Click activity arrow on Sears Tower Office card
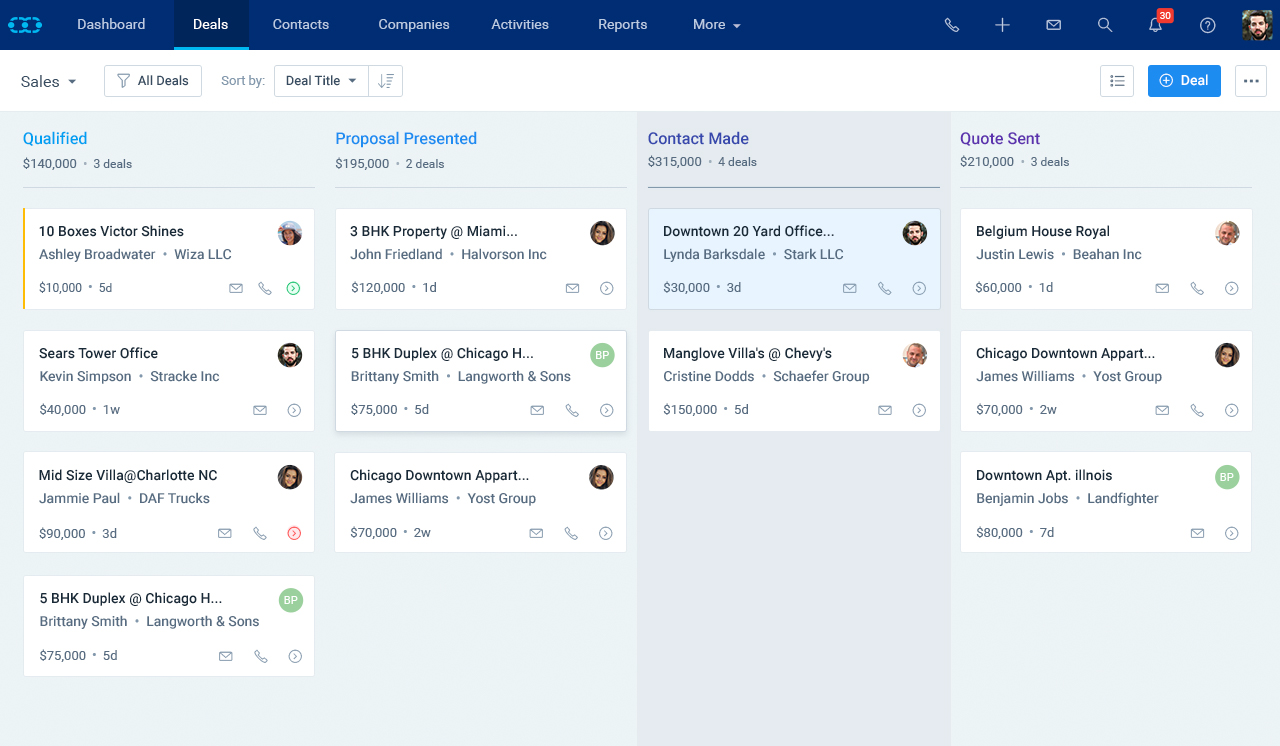1280x746 pixels. click(294, 410)
